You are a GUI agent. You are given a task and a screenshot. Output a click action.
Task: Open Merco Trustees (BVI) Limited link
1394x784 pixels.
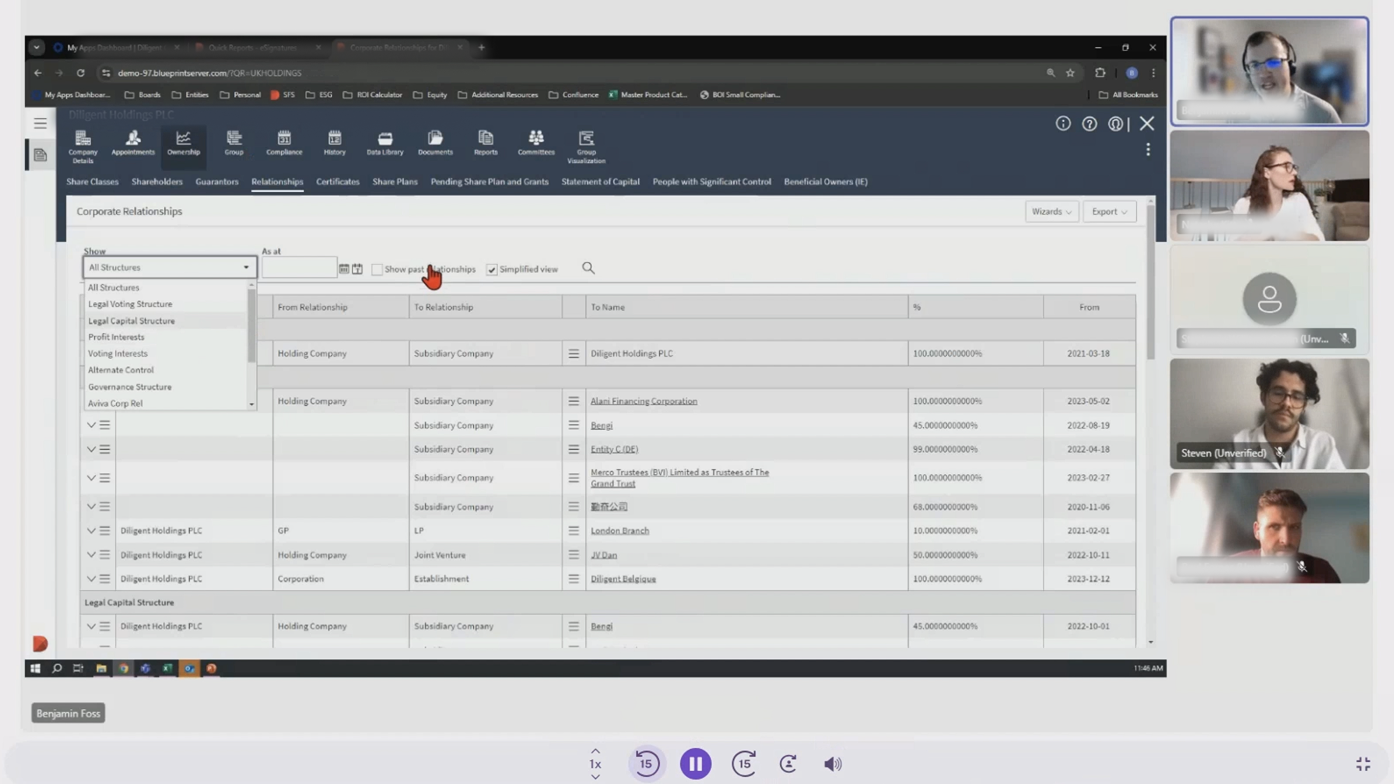[680, 478]
